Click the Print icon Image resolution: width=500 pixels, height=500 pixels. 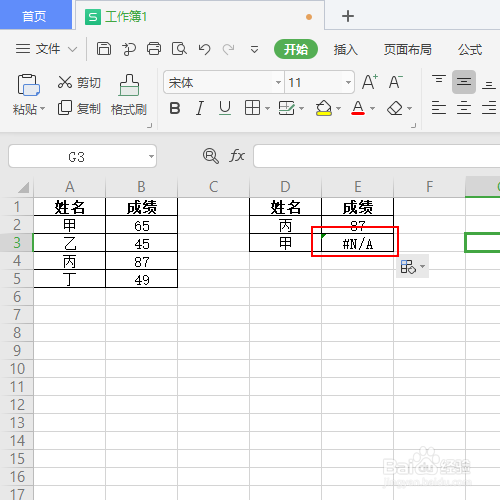pos(154,49)
